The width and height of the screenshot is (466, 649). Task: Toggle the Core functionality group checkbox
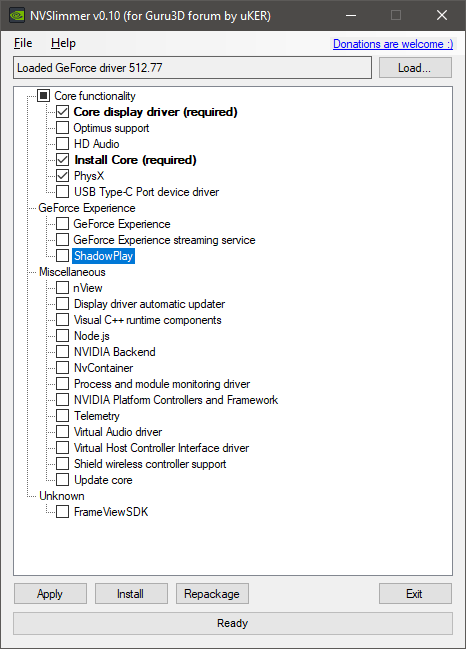coord(44,96)
